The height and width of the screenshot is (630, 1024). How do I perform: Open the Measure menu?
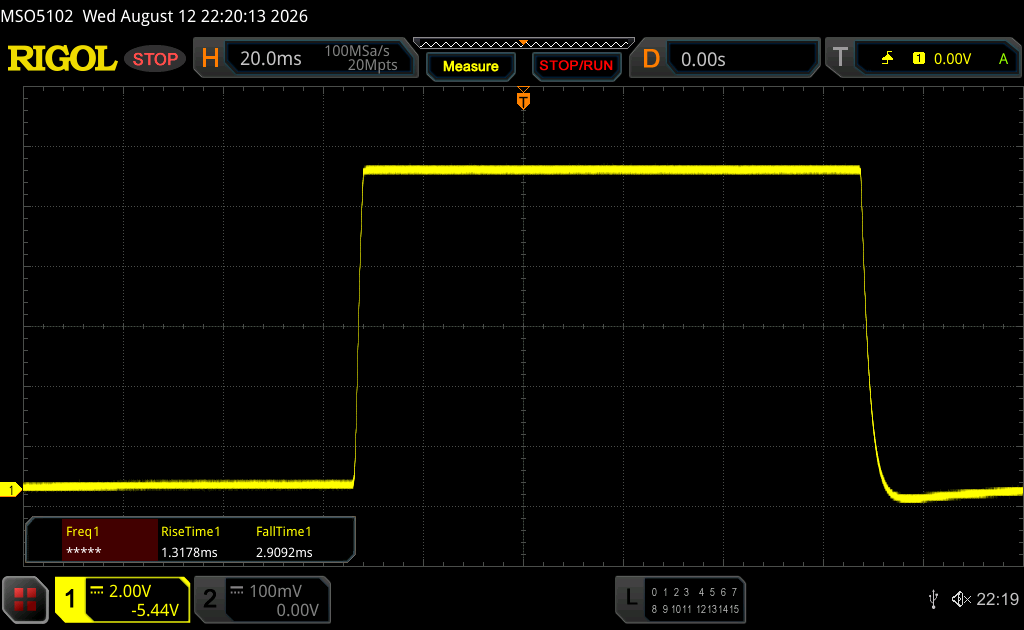point(470,66)
